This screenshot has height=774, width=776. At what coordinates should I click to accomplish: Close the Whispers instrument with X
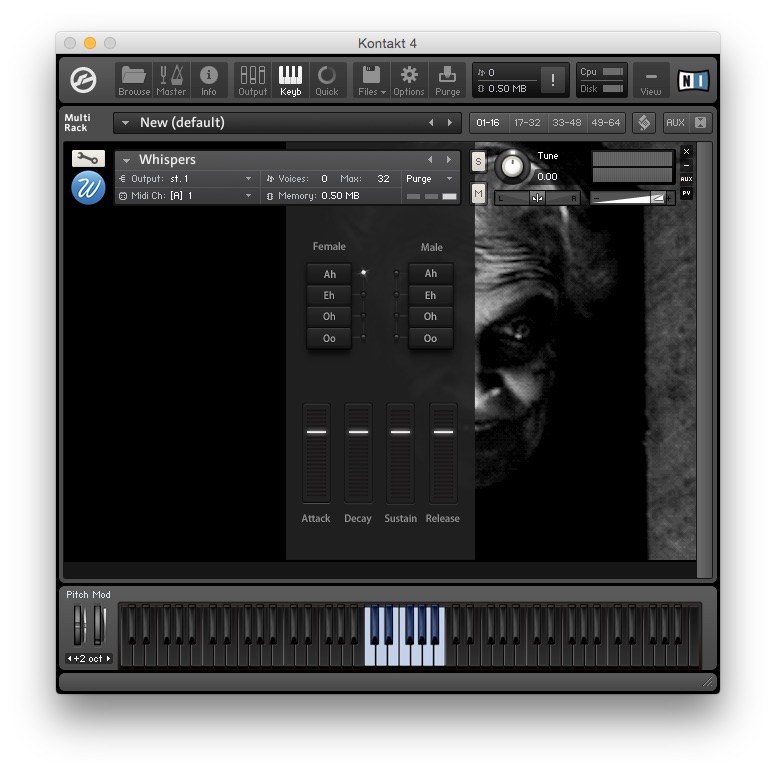(686, 151)
